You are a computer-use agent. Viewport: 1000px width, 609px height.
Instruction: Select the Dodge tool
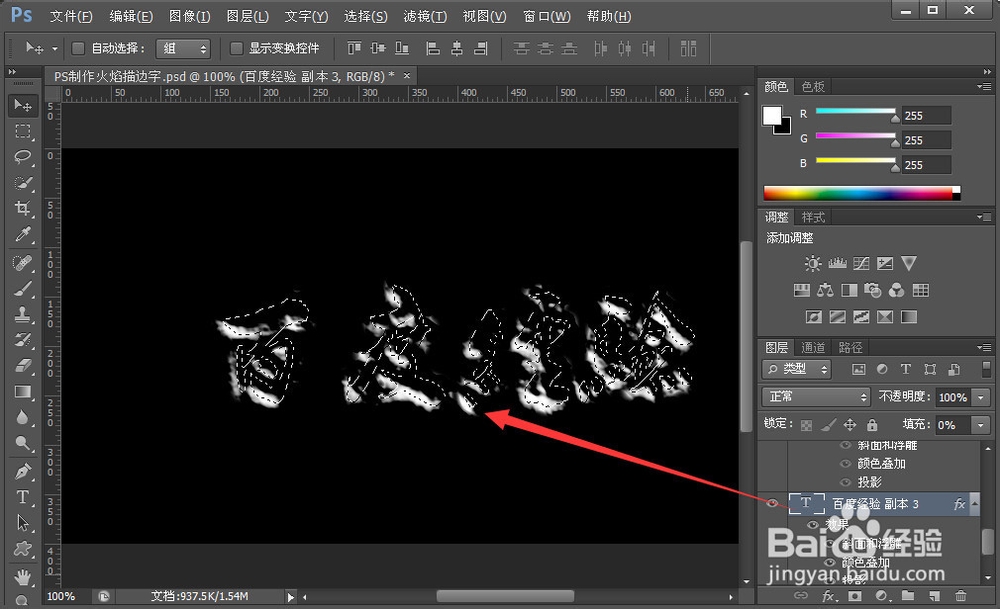pyautogui.click(x=23, y=443)
